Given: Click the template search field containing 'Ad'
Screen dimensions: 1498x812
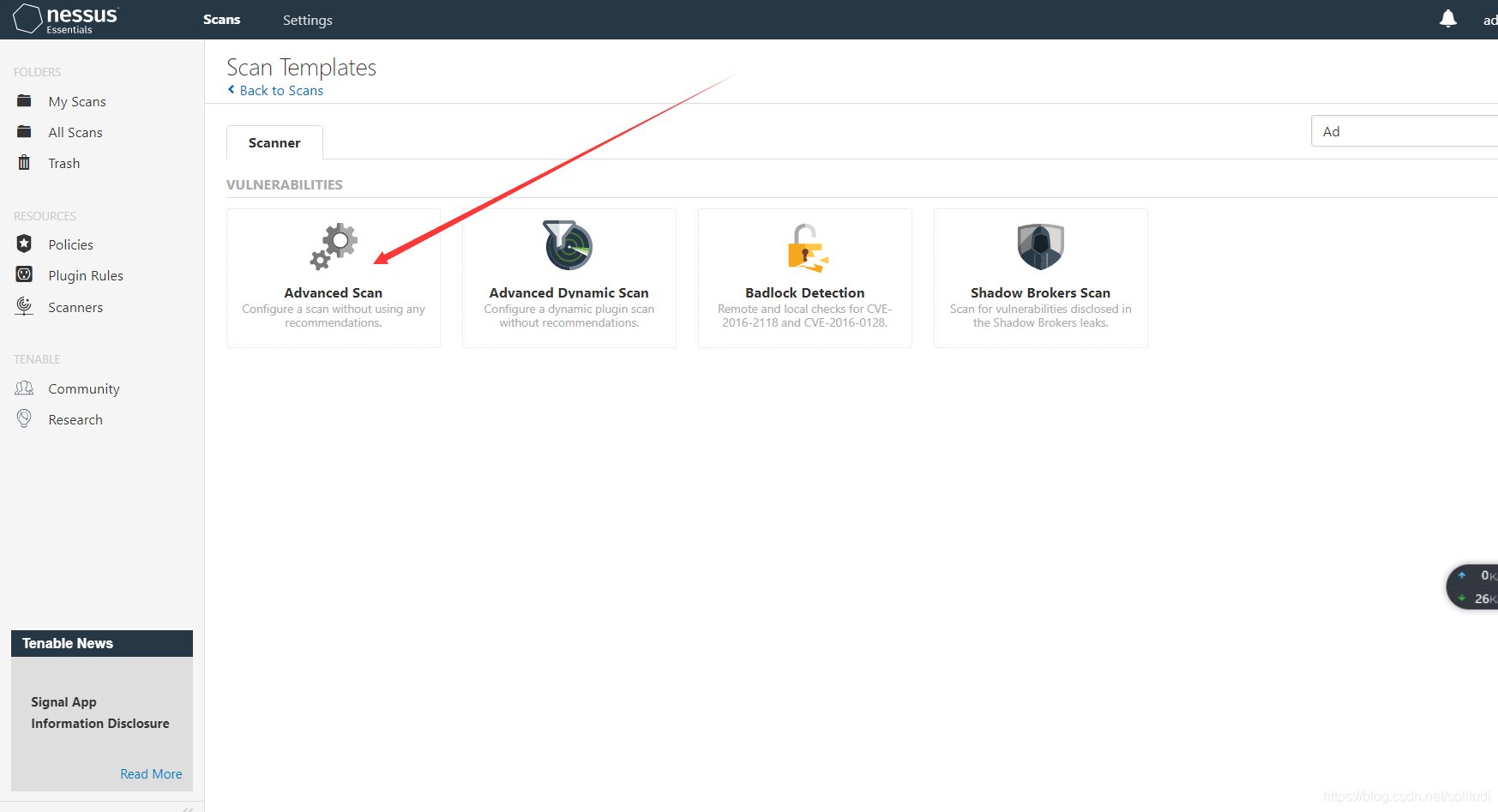Looking at the screenshot, I should pyautogui.click(x=1405, y=131).
